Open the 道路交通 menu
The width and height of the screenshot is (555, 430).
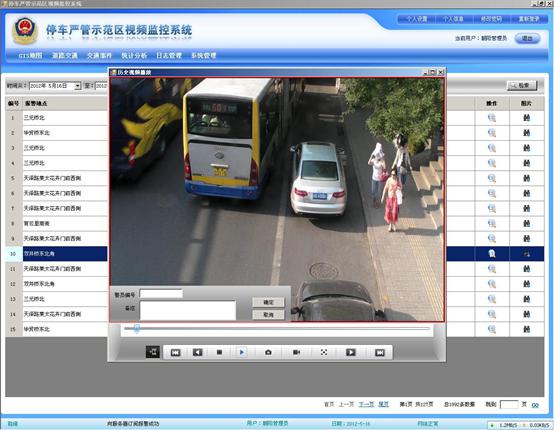65,56
